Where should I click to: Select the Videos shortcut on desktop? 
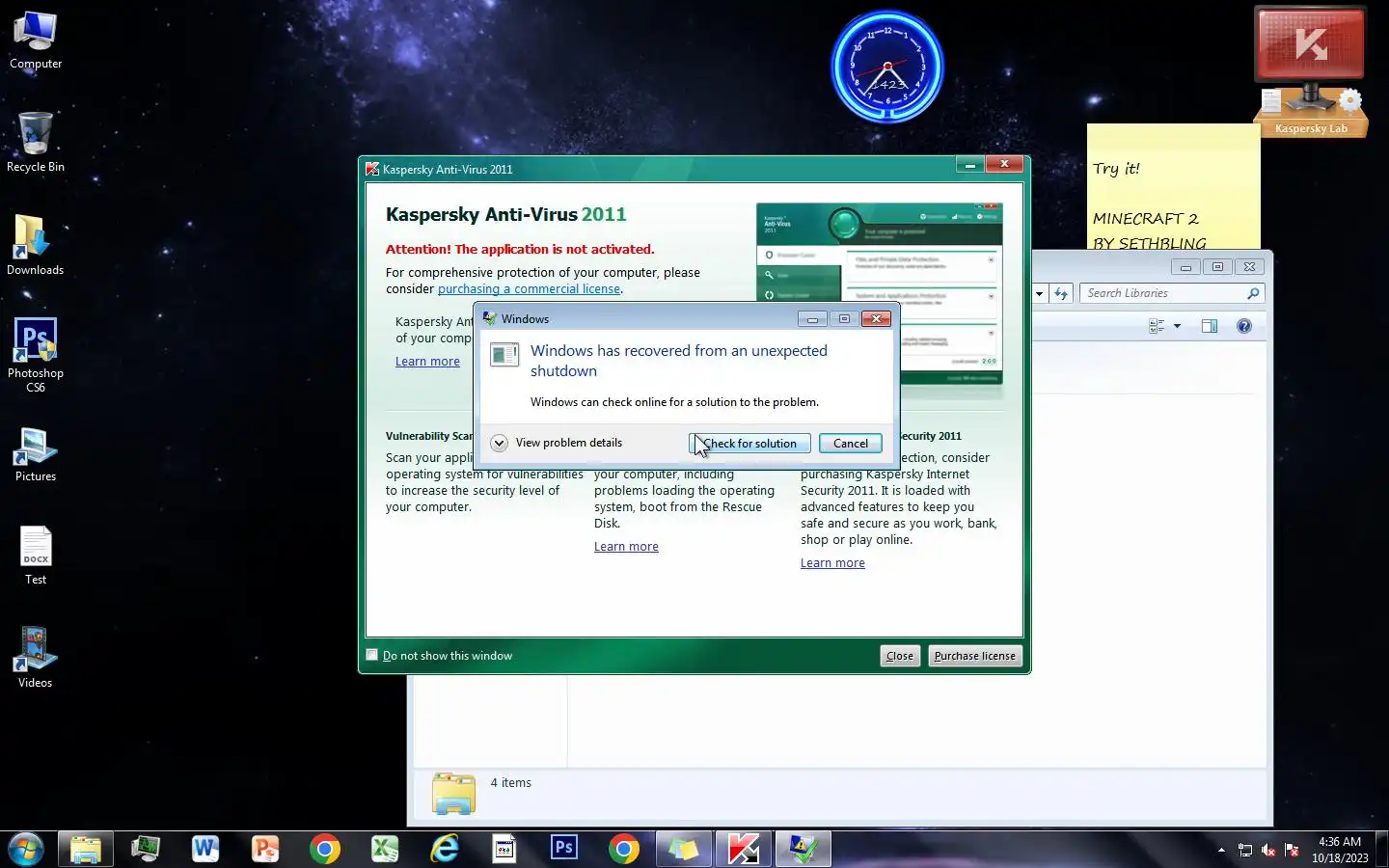point(36,658)
